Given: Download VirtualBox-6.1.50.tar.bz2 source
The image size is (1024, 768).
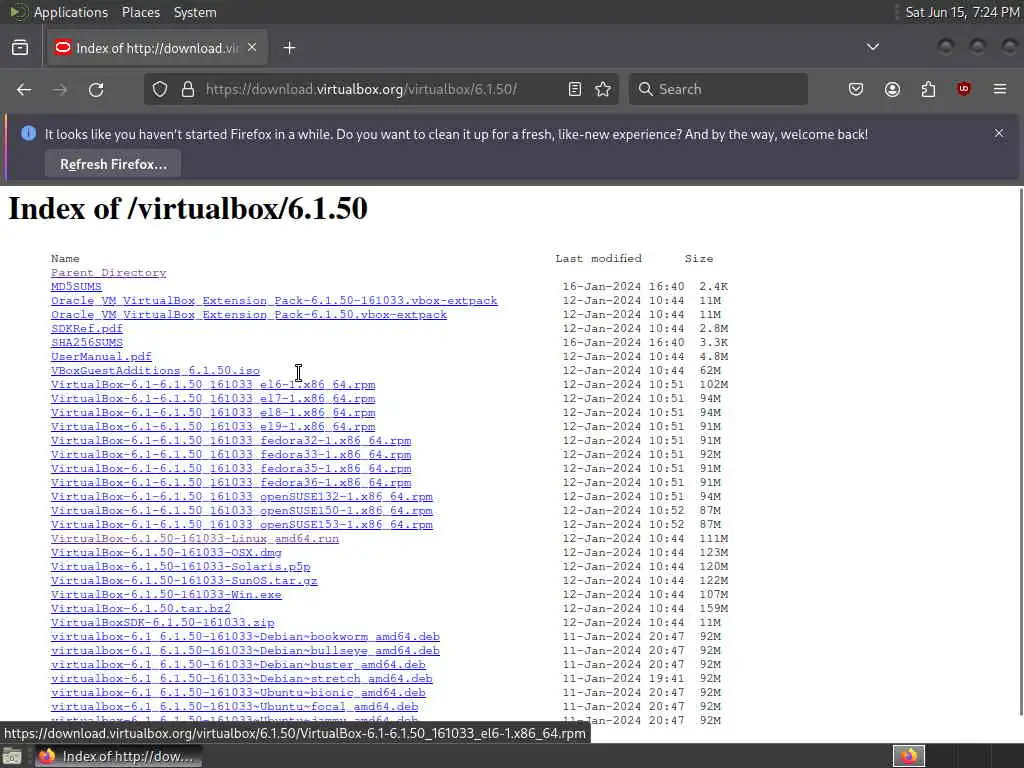Looking at the screenshot, I should pyautogui.click(x=141, y=609).
